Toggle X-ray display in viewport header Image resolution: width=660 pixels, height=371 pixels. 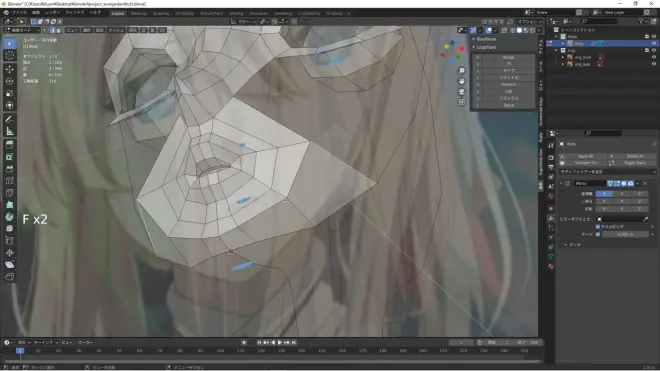(504, 30)
